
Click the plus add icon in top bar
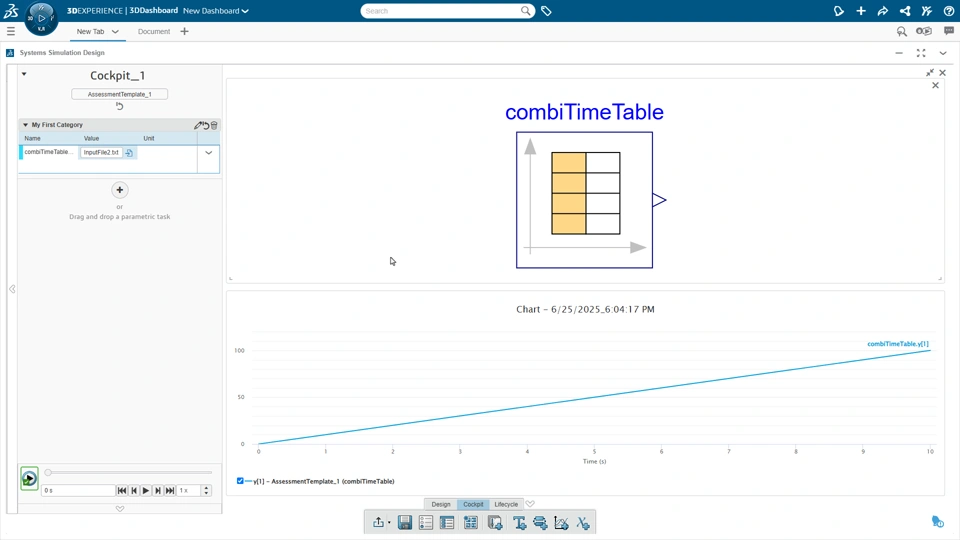coord(861,11)
